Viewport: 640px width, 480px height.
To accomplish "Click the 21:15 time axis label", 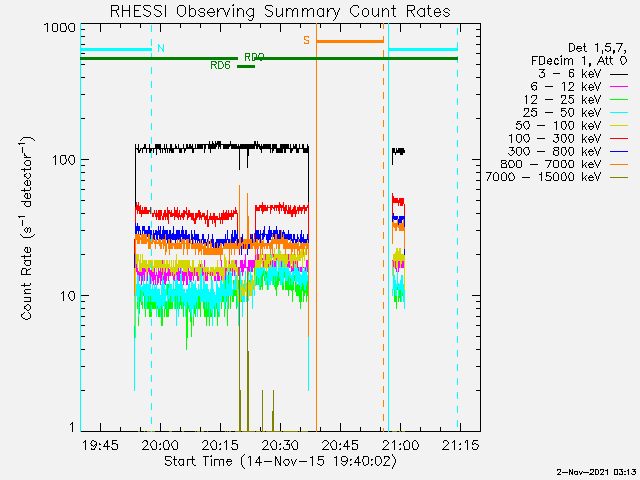I will pos(460,444).
